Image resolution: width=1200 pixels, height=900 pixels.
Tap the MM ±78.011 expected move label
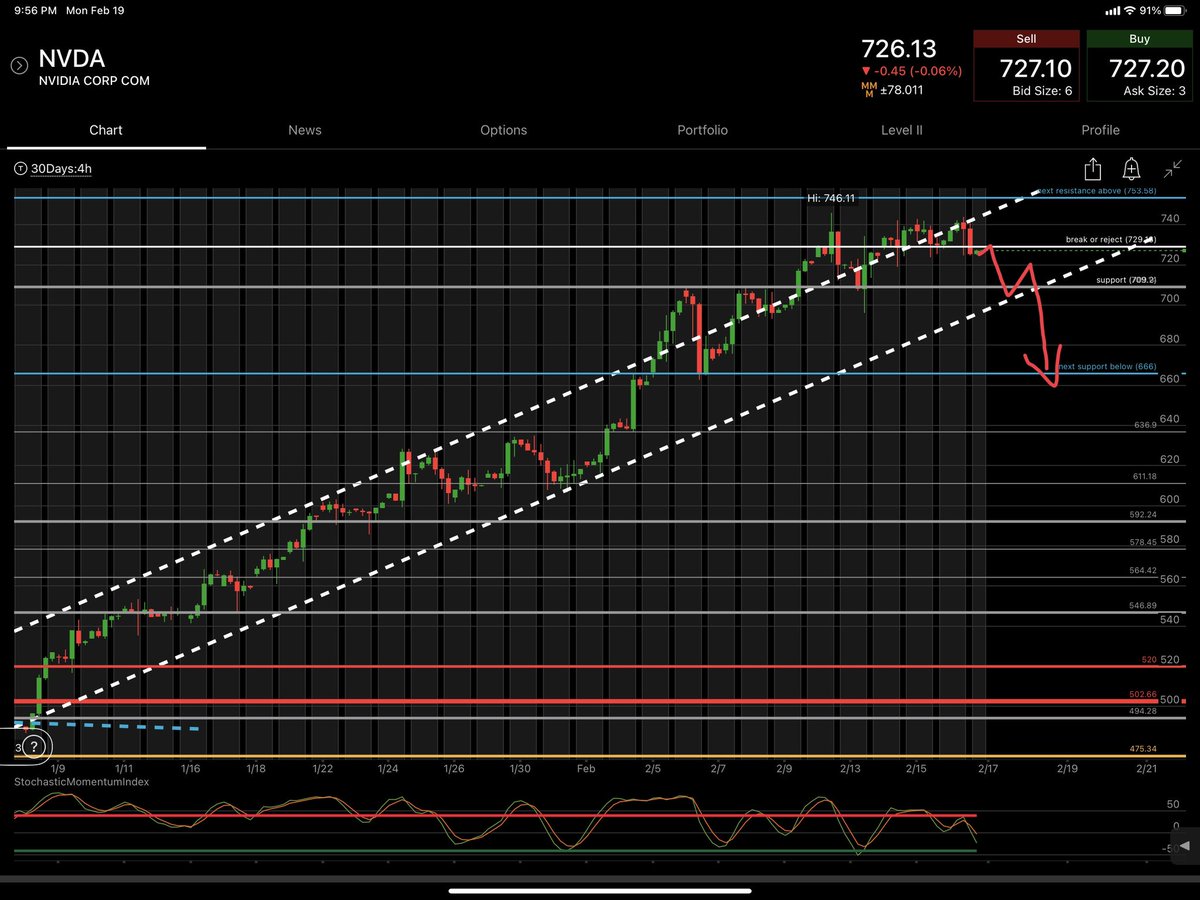[x=893, y=89]
